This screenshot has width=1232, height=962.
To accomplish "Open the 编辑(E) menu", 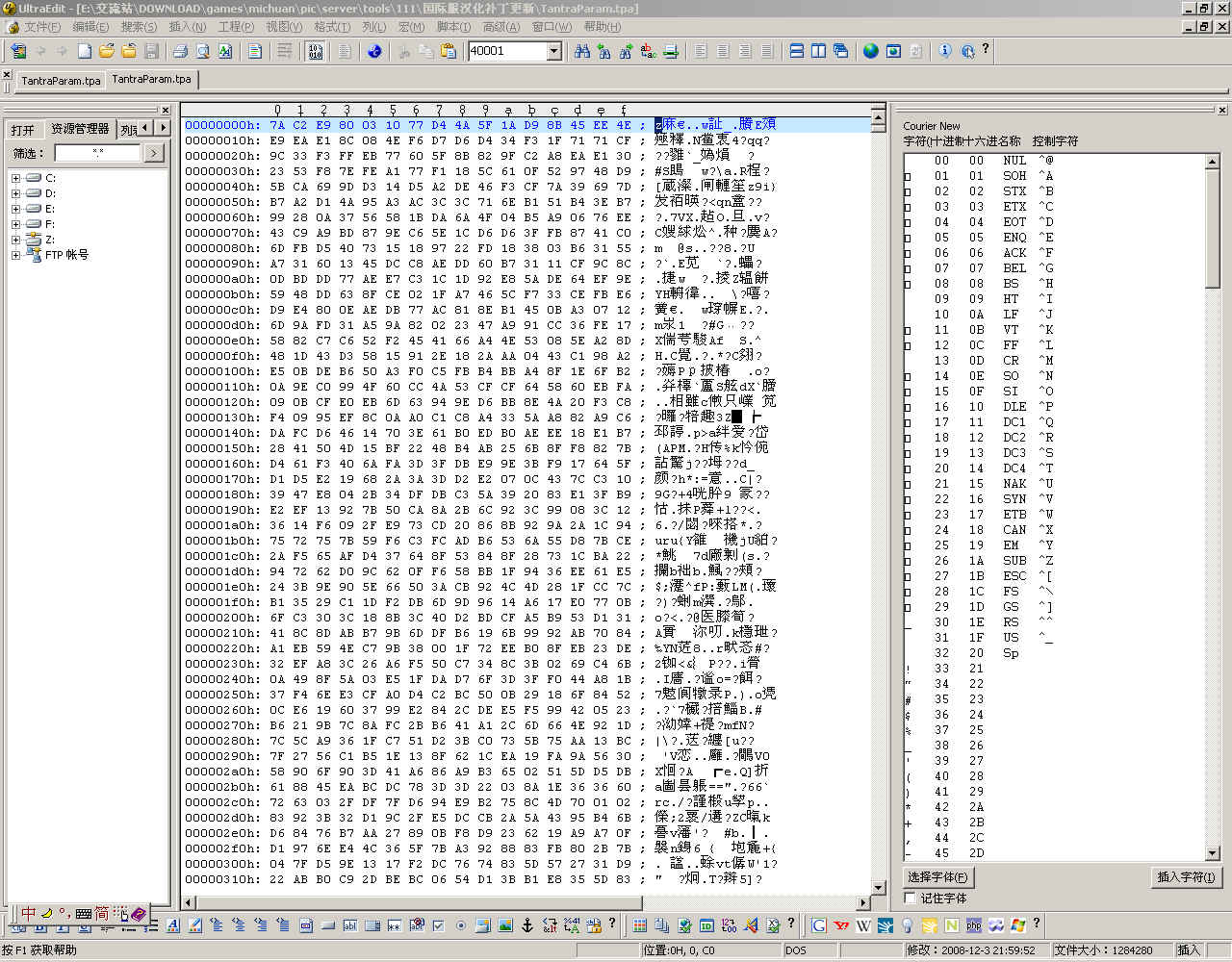I will [90, 27].
